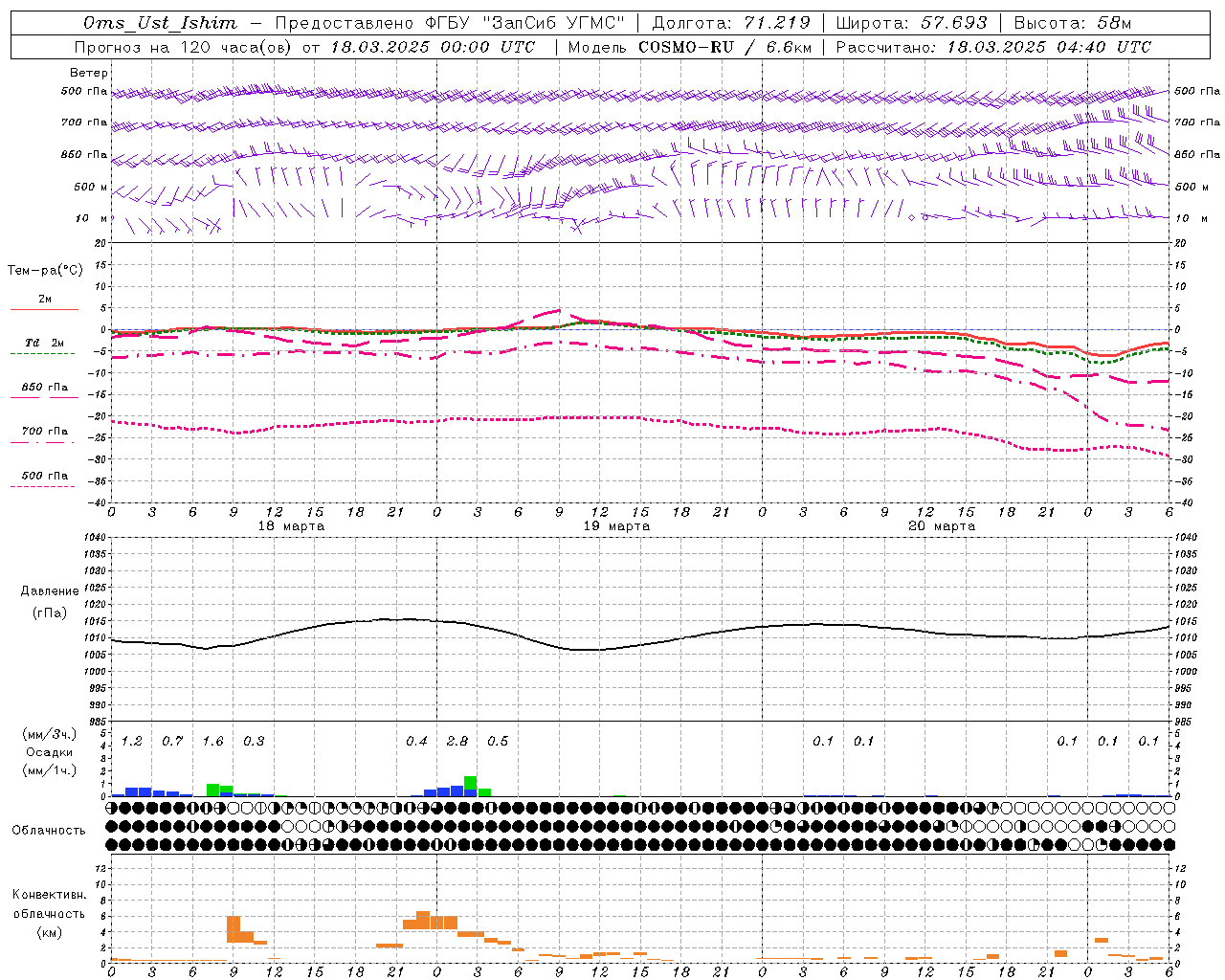Select the (мм/3ч.) precipitation unit label

click(49, 735)
